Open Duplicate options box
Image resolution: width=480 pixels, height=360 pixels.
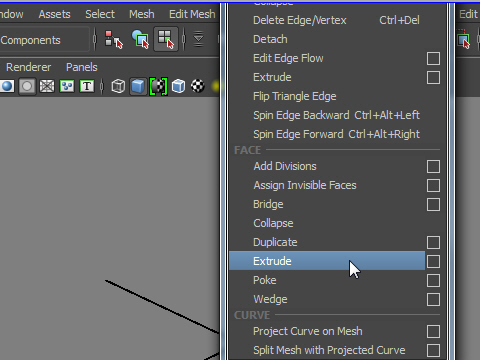click(433, 243)
